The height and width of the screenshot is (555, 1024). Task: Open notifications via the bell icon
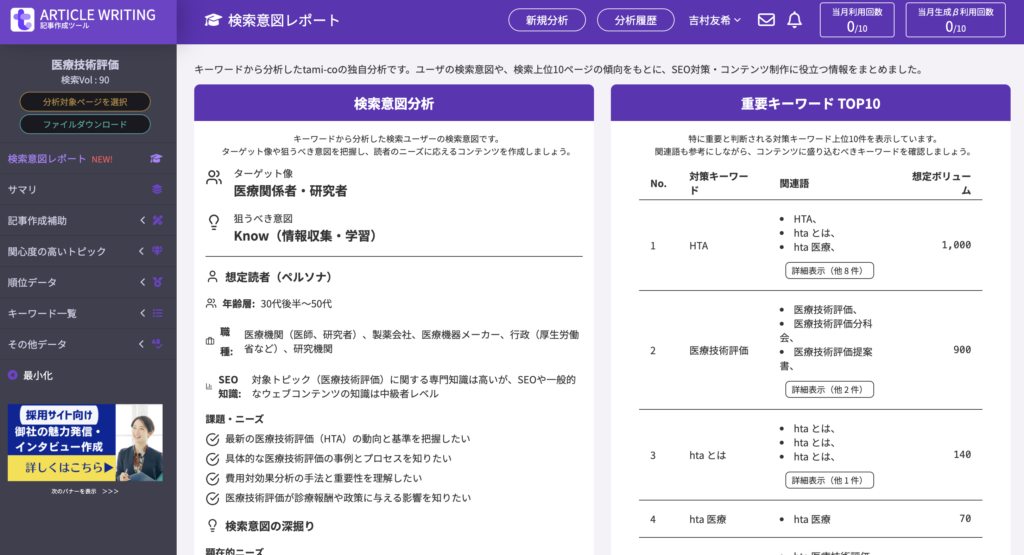795,20
